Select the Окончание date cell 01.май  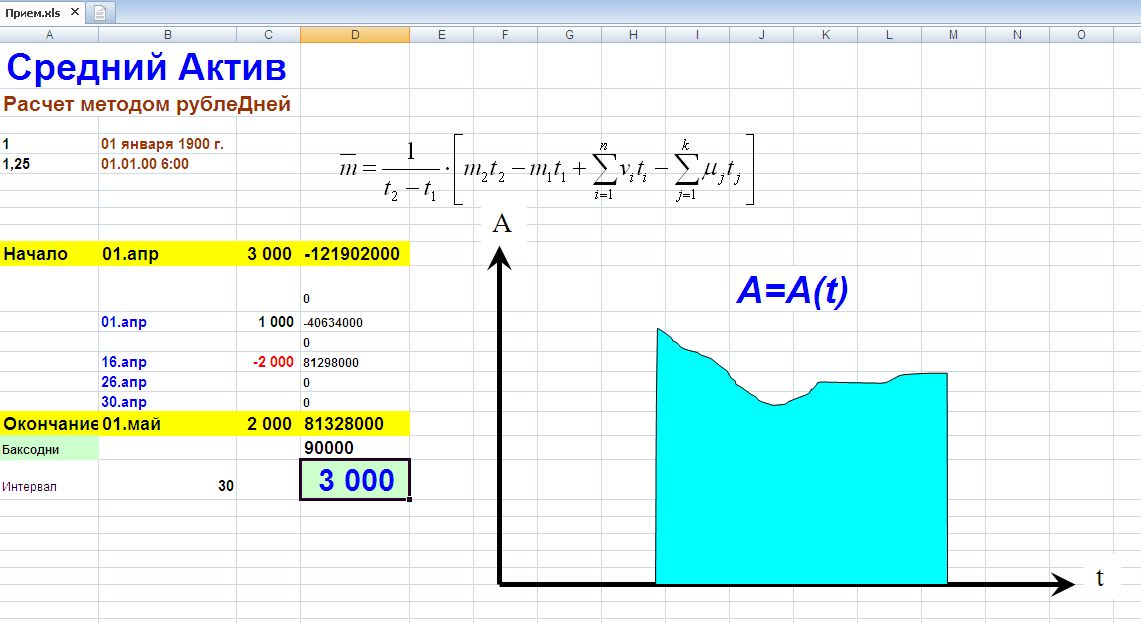tap(166, 424)
